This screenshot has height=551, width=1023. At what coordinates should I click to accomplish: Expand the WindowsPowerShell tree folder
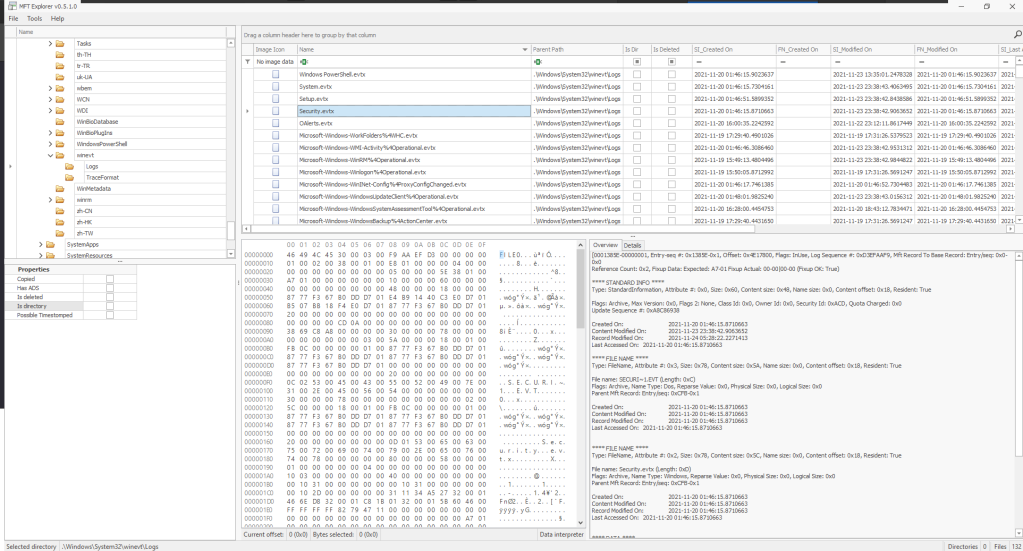point(49,144)
